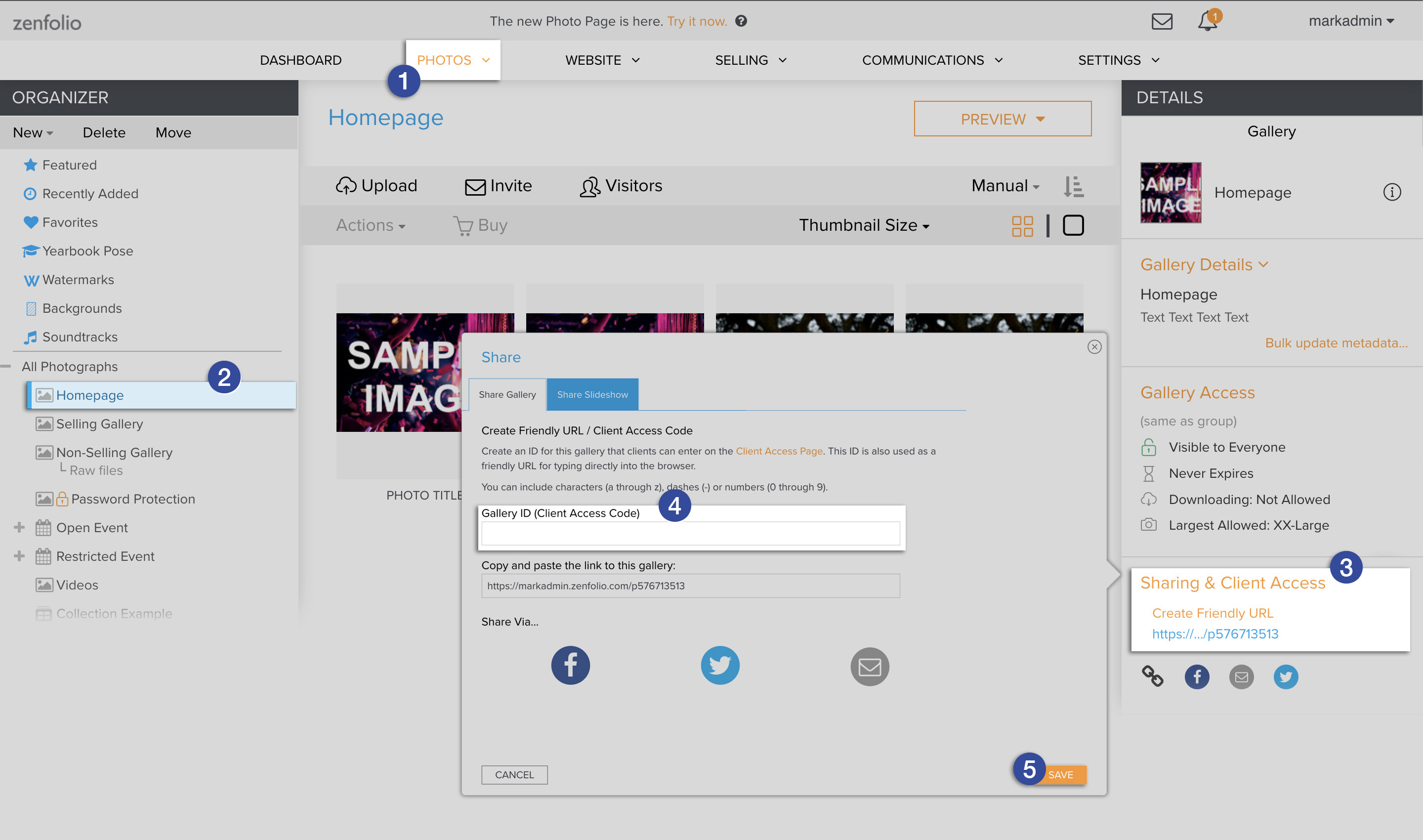Image resolution: width=1423 pixels, height=840 pixels.
Task: Switch to grid thumbnail view
Action: pyautogui.click(x=1022, y=225)
